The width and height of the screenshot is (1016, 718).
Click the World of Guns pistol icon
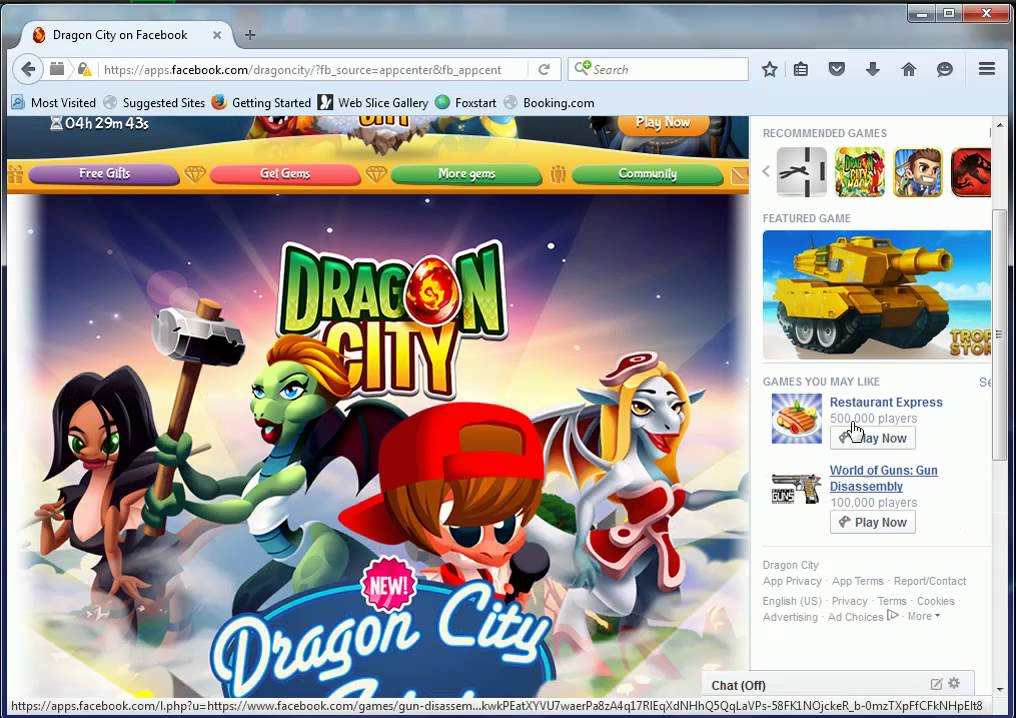pos(796,489)
